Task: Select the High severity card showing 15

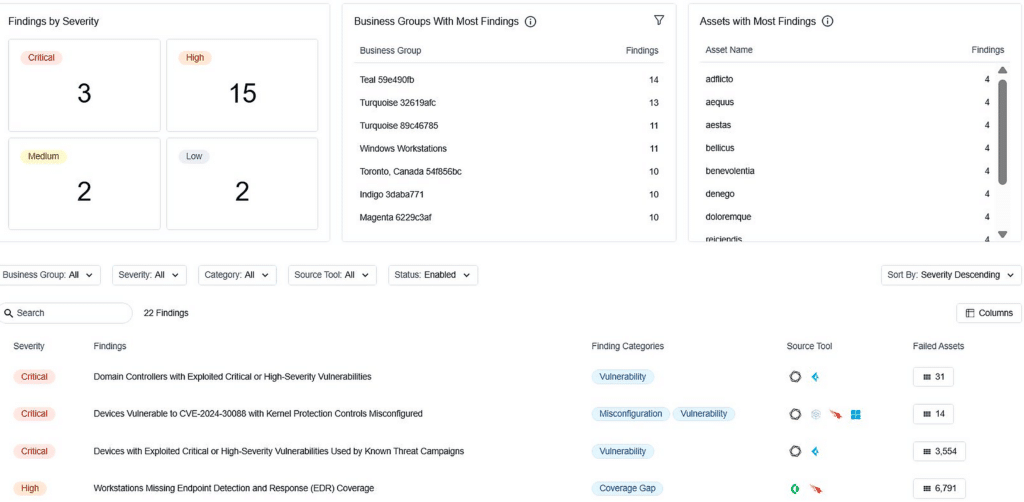Action: 242,85
